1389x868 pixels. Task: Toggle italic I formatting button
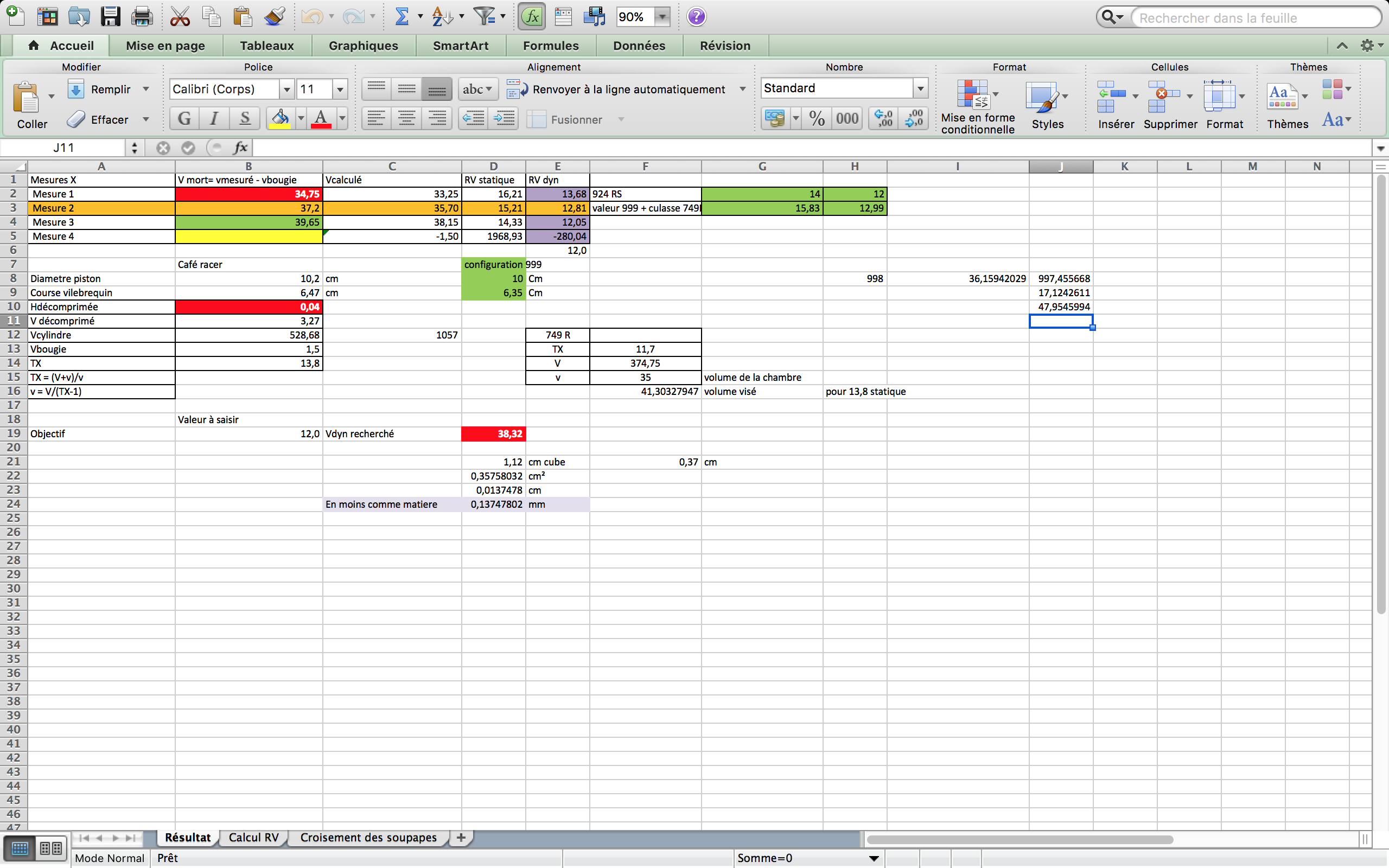(x=214, y=119)
